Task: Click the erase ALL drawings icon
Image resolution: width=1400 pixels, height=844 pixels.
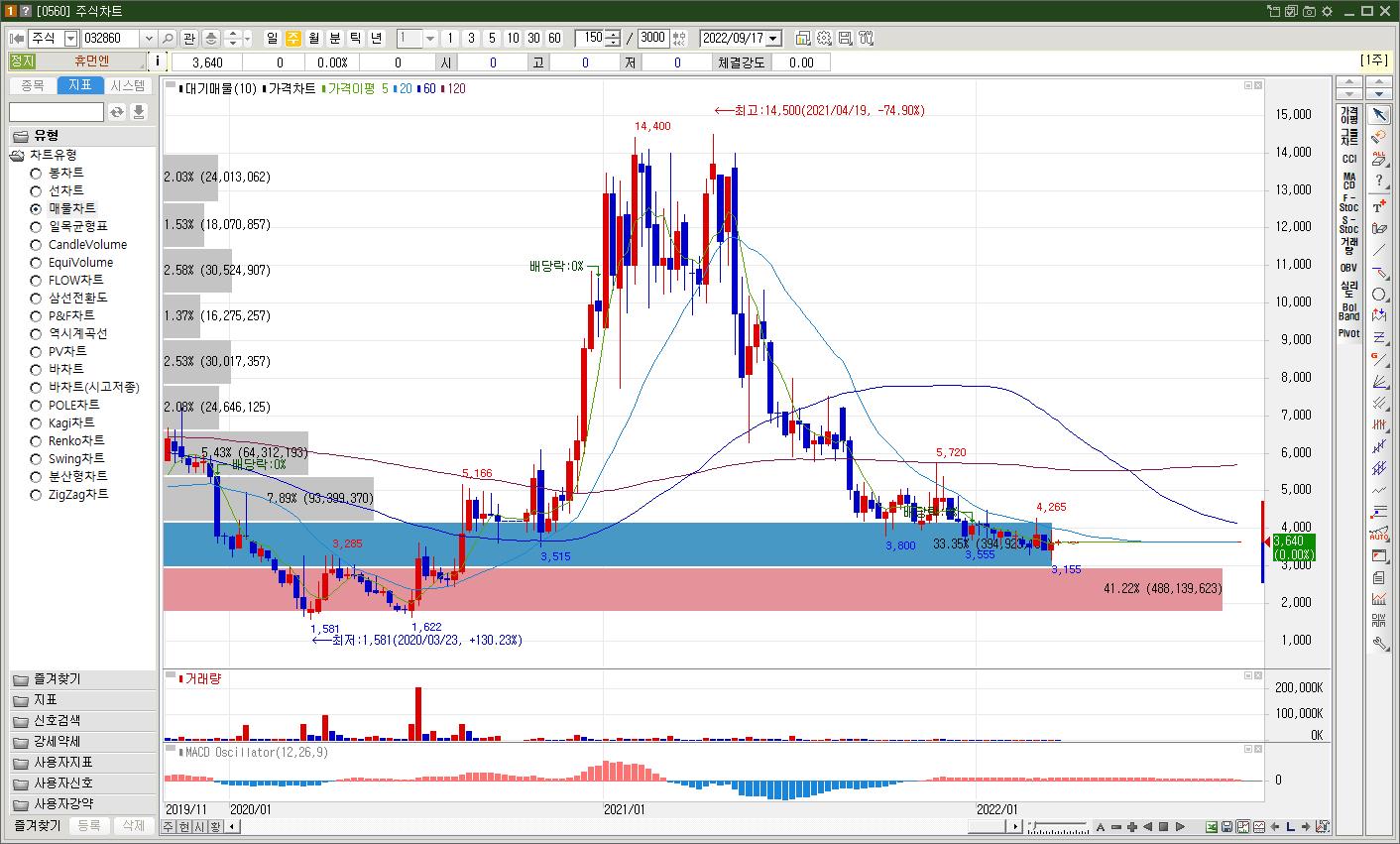Action: pos(1379,159)
